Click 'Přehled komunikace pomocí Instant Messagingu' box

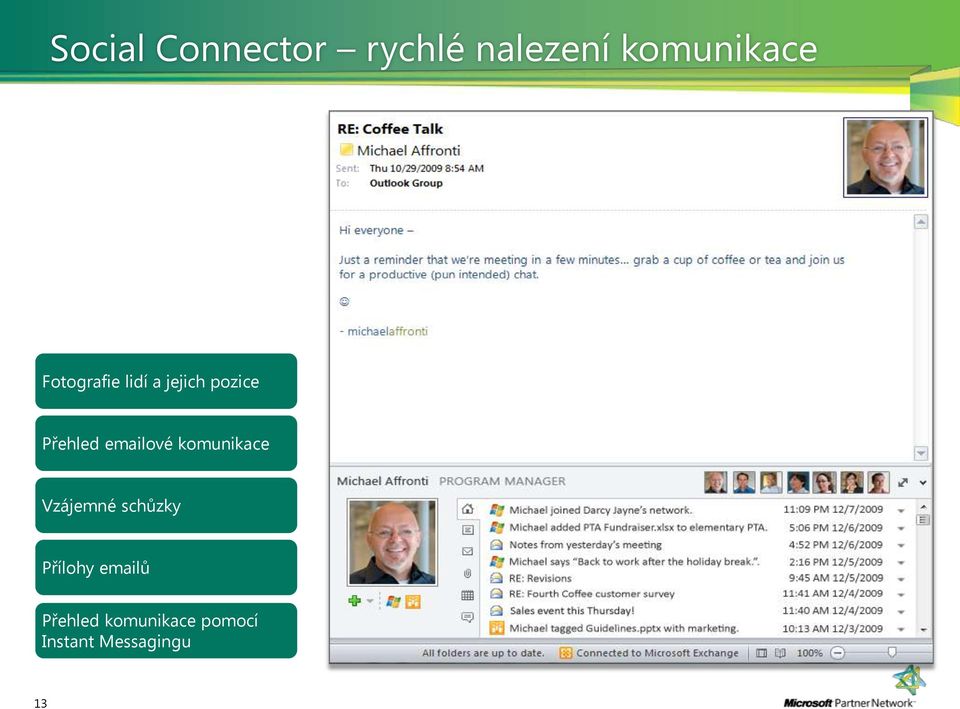[x=166, y=631]
